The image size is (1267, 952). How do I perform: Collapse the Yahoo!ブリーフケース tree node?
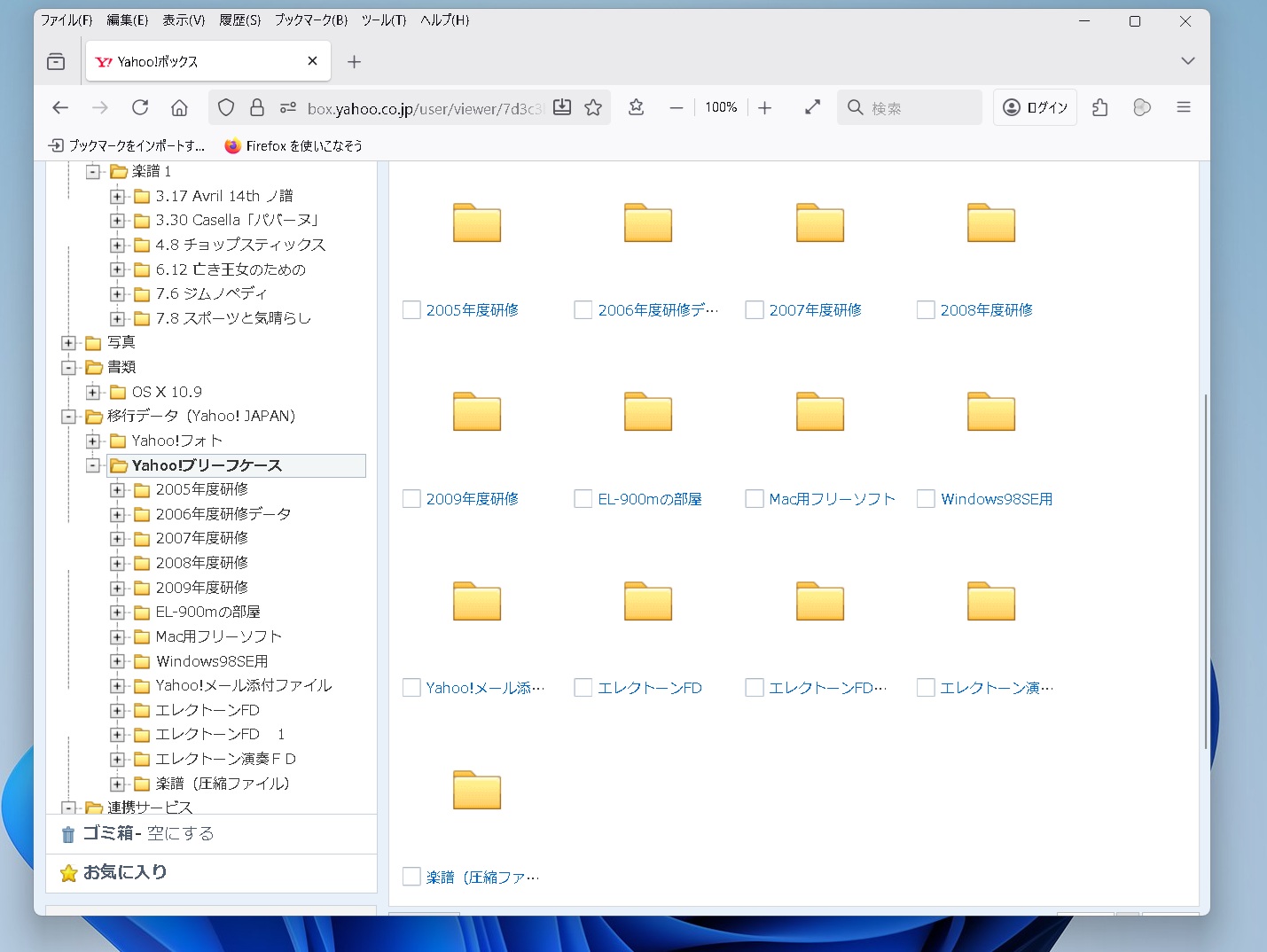coord(93,465)
